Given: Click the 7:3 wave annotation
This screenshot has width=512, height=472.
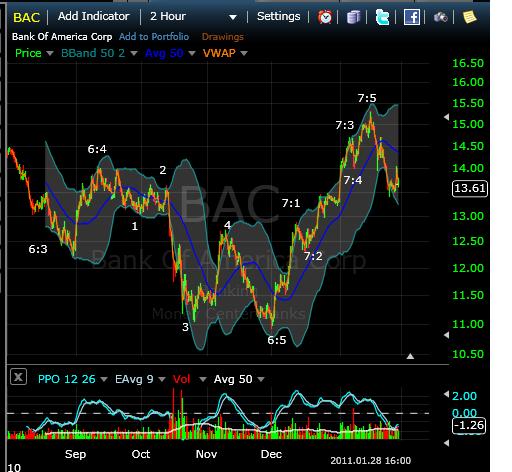Looking at the screenshot, I should pos(344,125).
